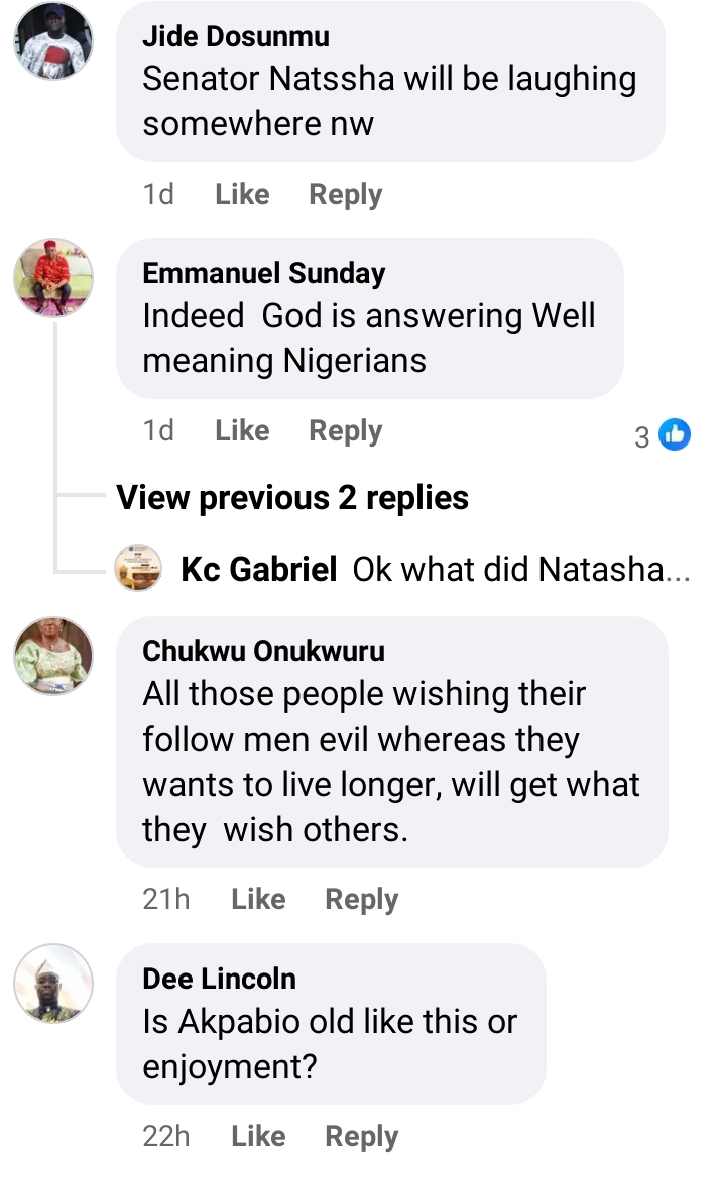Open Kc Gabriel's small reply avatar

click(x=139, y=569)
